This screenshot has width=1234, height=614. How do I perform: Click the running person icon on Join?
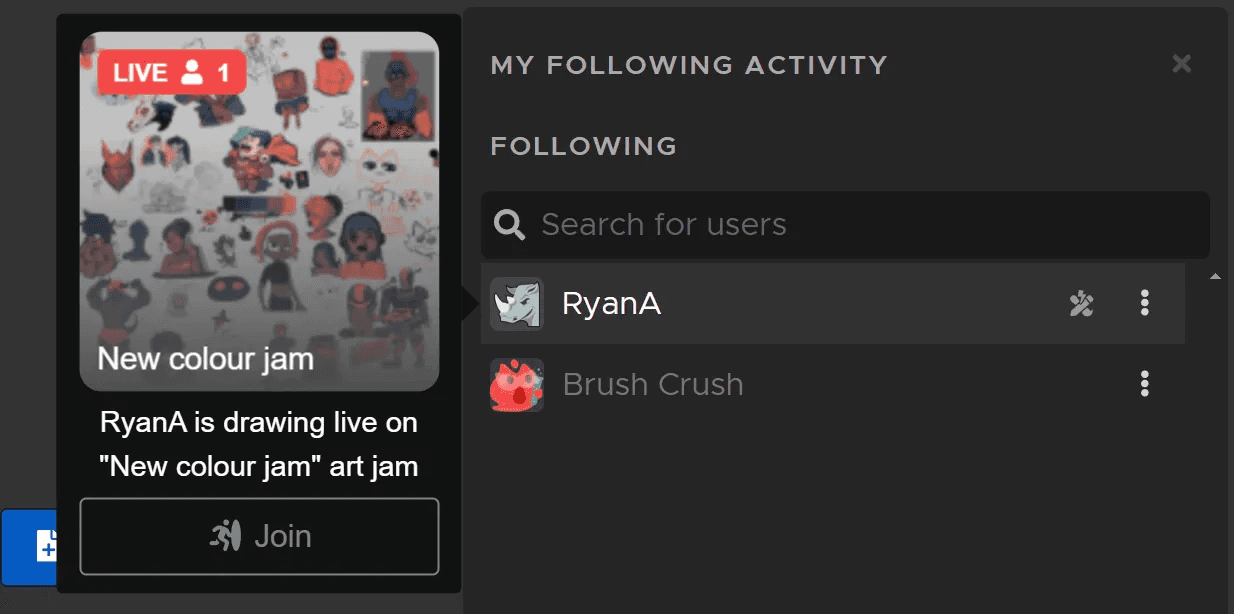226,536
